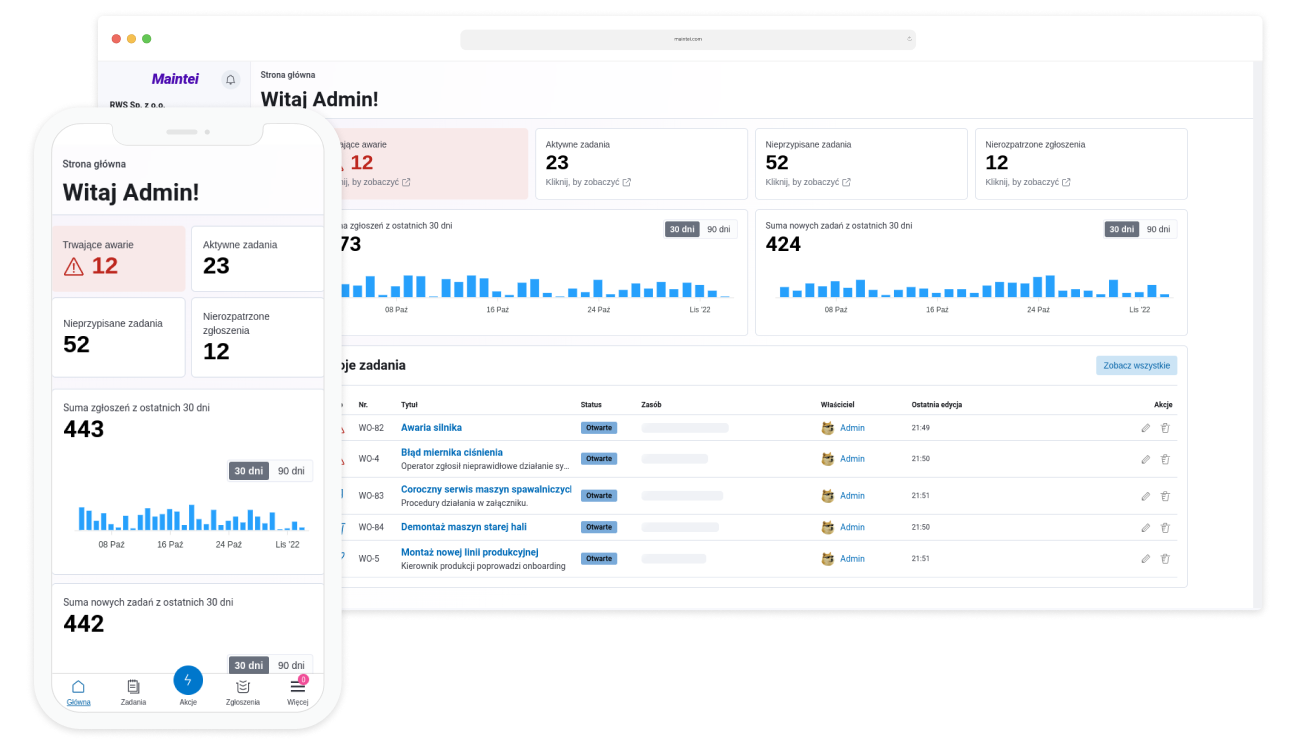1295x753 pixels.
Task: Open the Zadania tab in bottom navigation
Action: pyautogui.click(x=133, y=691)
